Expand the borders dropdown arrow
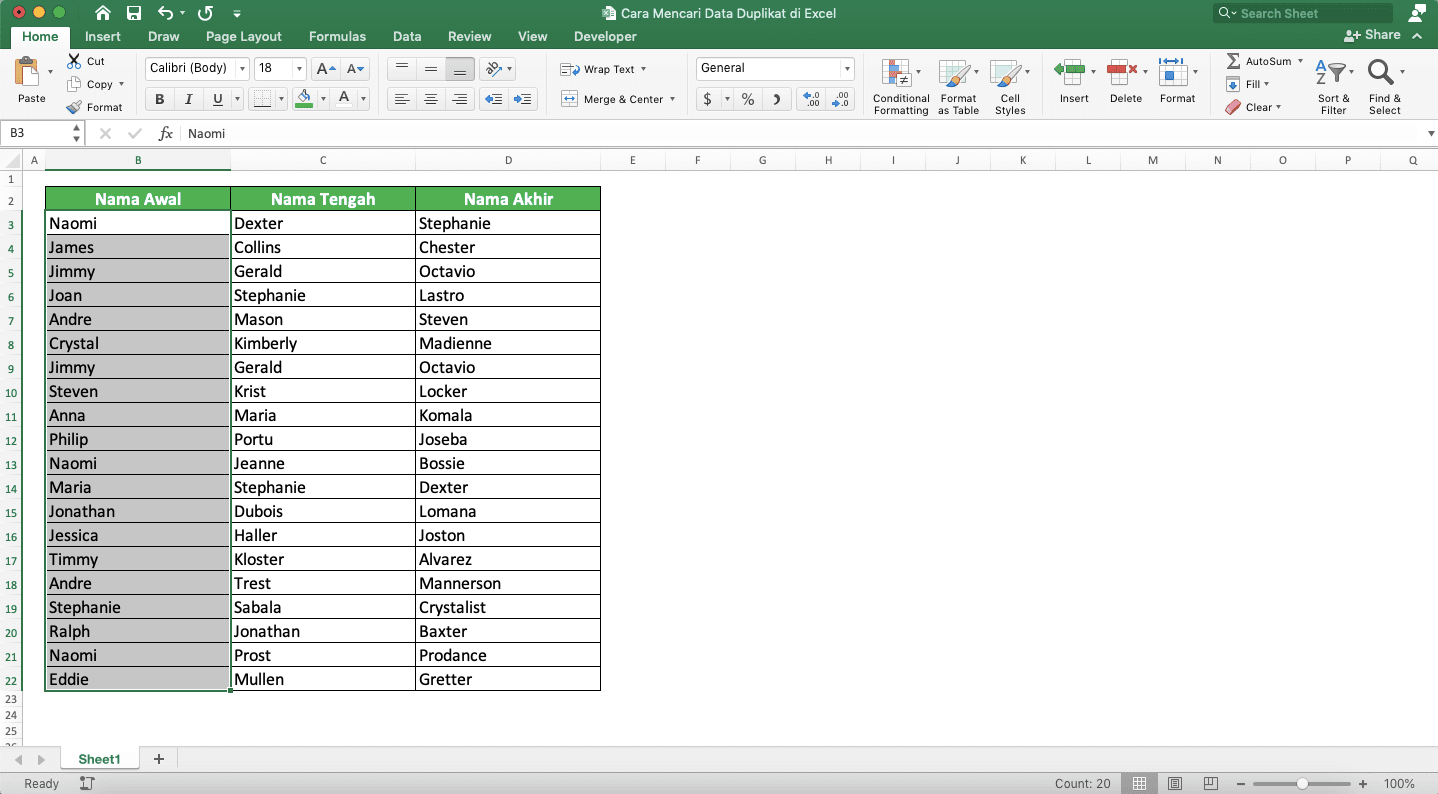 point(280,99)
